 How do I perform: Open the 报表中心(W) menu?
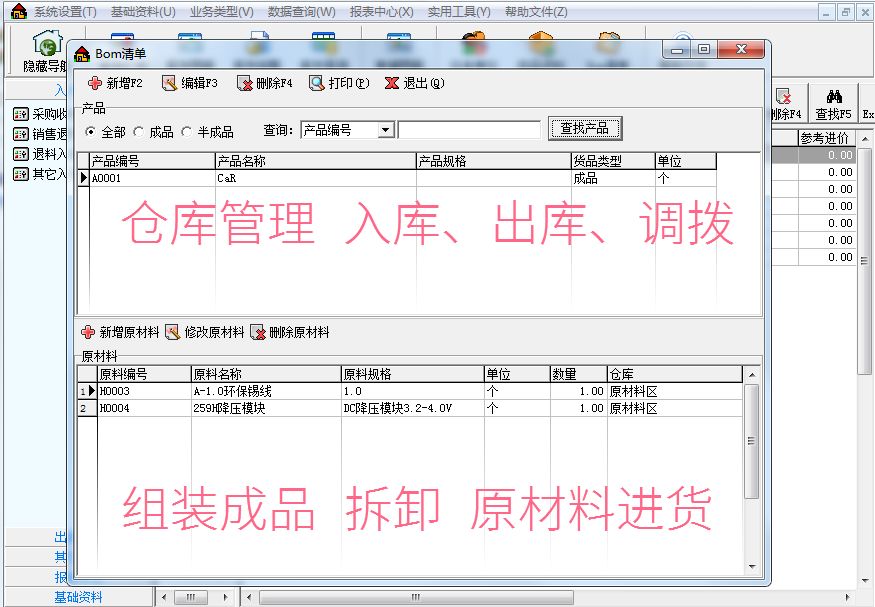tap(384, 12)
